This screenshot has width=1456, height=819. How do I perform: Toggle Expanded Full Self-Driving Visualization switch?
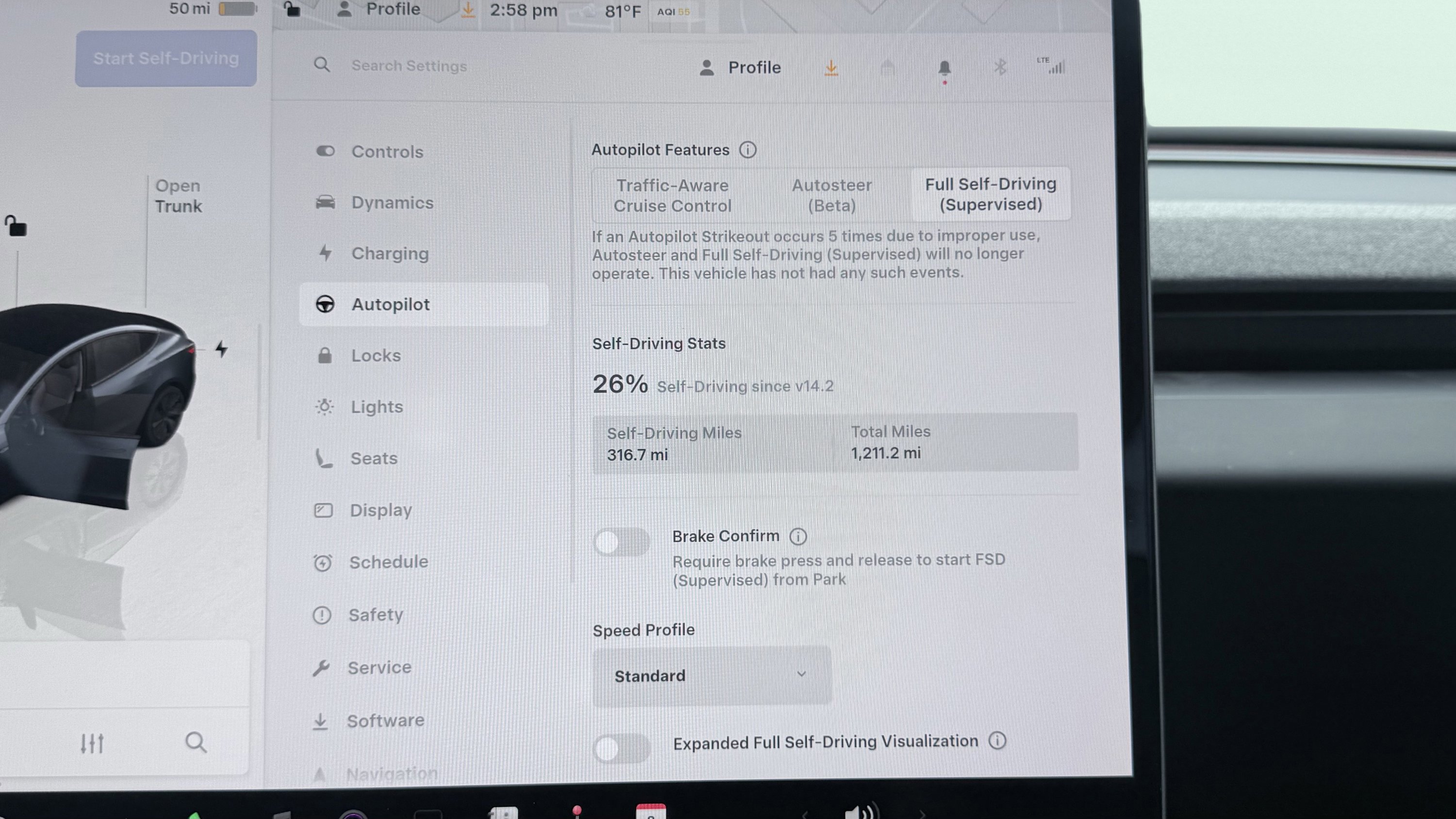click(x=622, y=748)
